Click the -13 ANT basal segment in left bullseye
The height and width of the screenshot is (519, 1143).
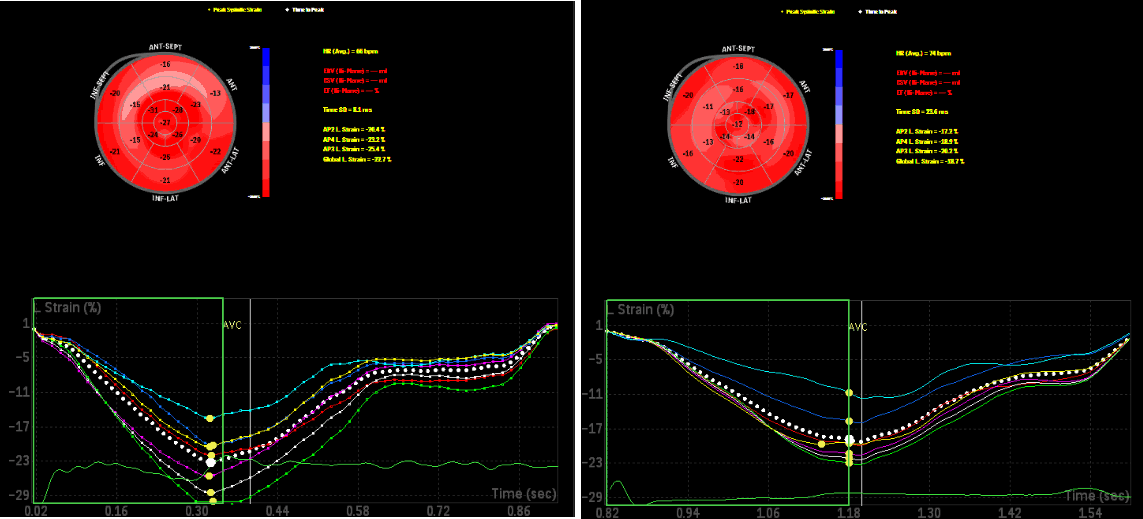click(x=214, y=94)
